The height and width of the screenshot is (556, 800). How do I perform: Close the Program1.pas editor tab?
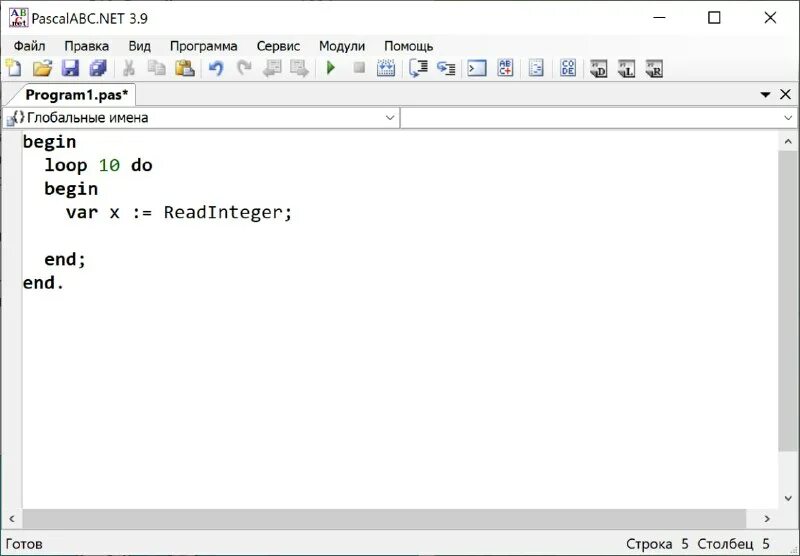coord(785,94)
